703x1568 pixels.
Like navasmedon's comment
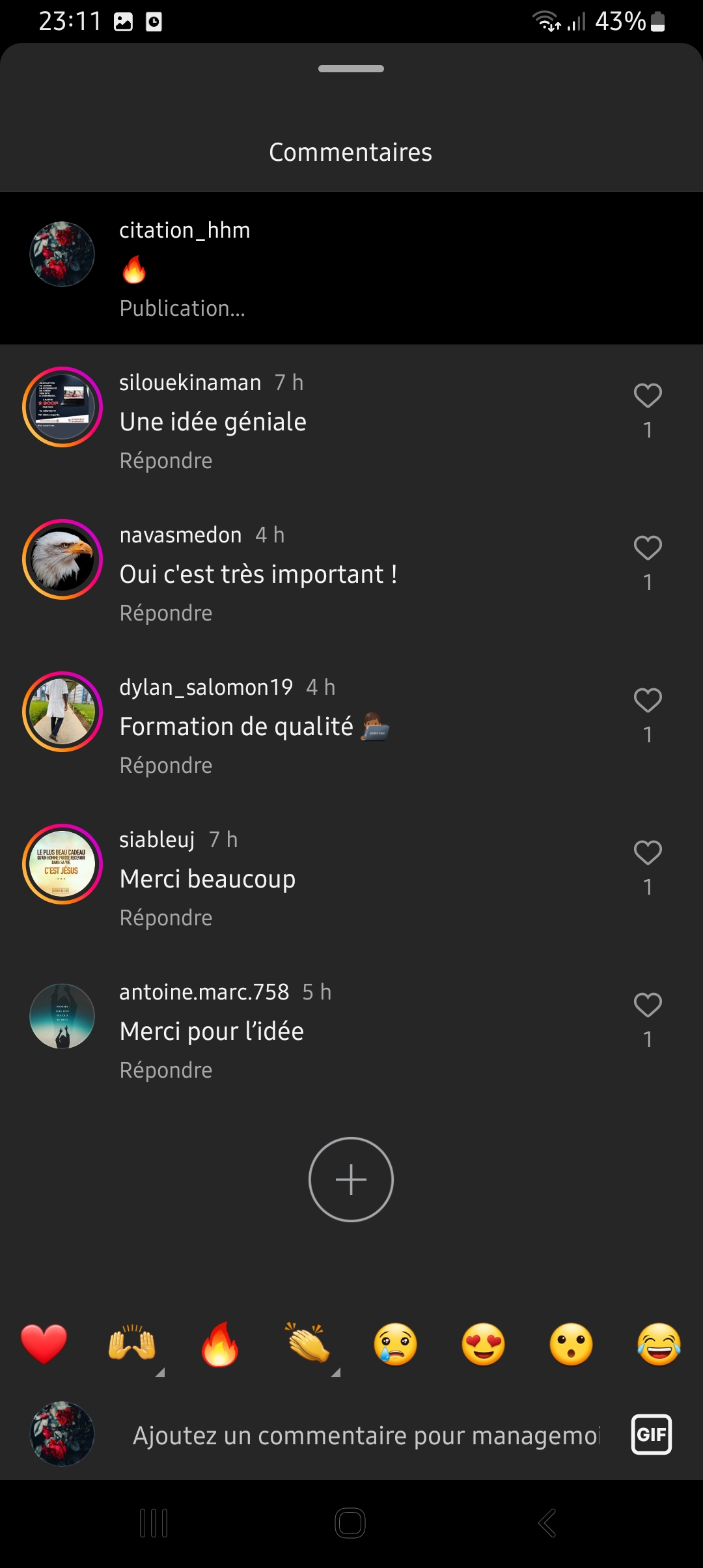648,548
